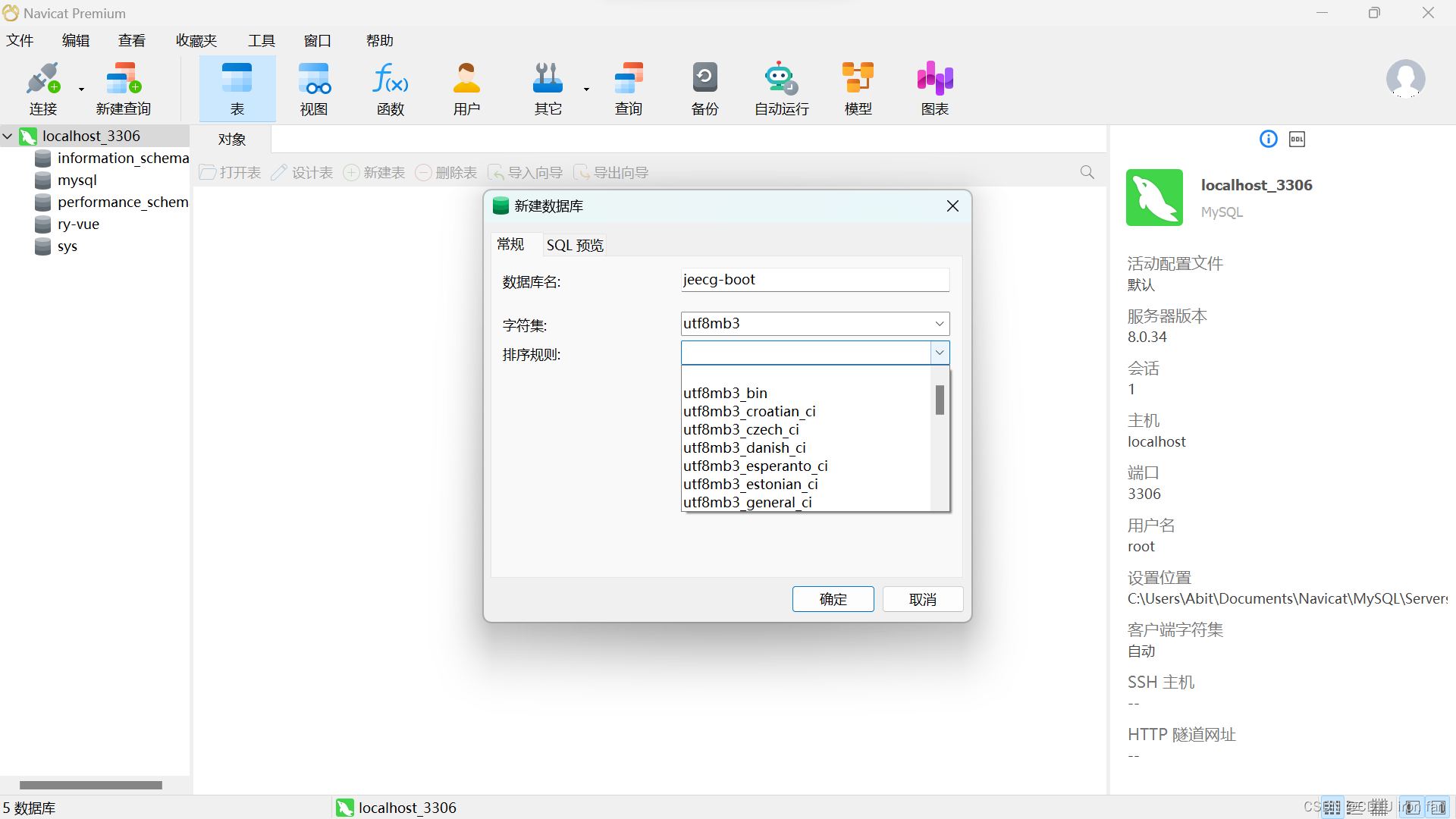Click the Automation (自动运行) toolbar icon
1456x819 pixels.
(782, 89)
